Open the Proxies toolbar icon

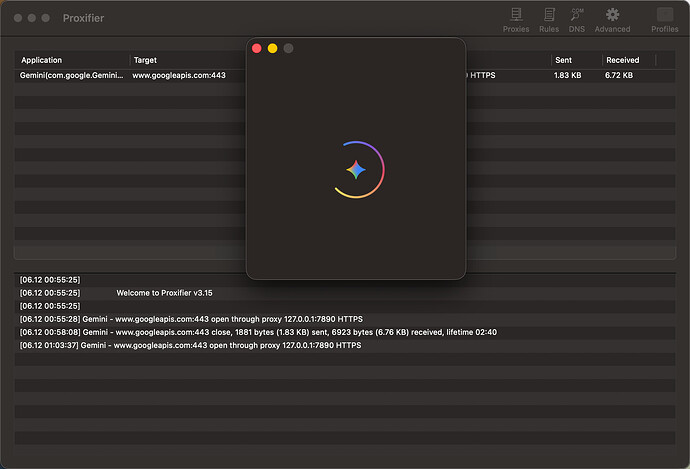[x=516, y=20]
